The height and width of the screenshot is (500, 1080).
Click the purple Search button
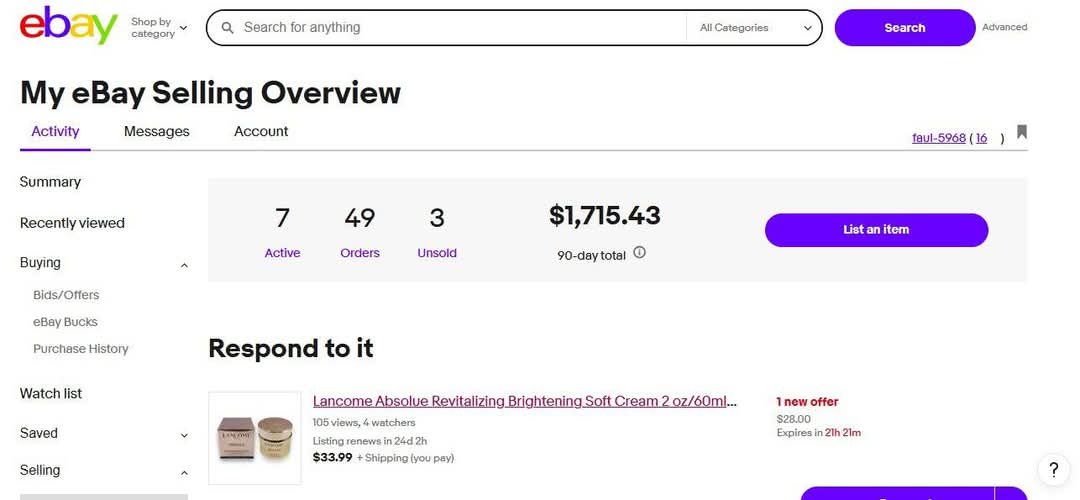click(x=904, y=28)
